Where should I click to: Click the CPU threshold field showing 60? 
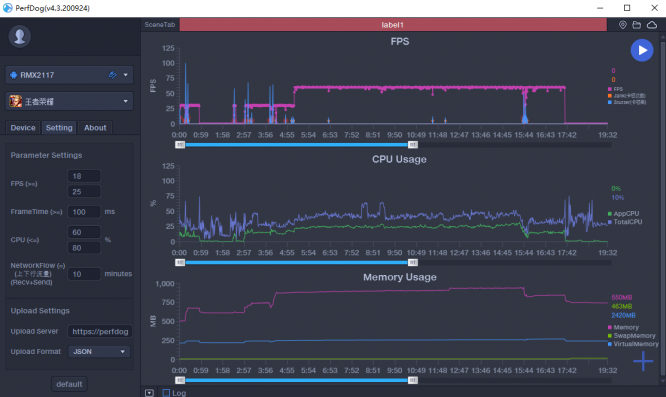[84, 232]
